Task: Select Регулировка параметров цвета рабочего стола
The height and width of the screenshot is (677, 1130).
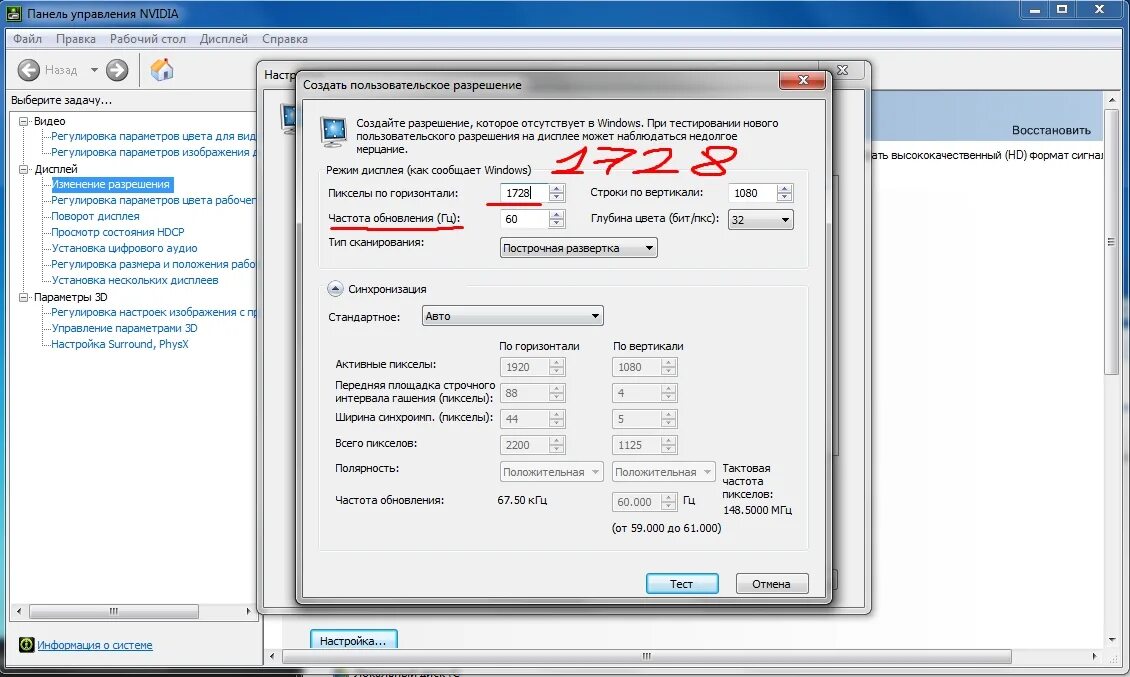Action: (154, 200)
